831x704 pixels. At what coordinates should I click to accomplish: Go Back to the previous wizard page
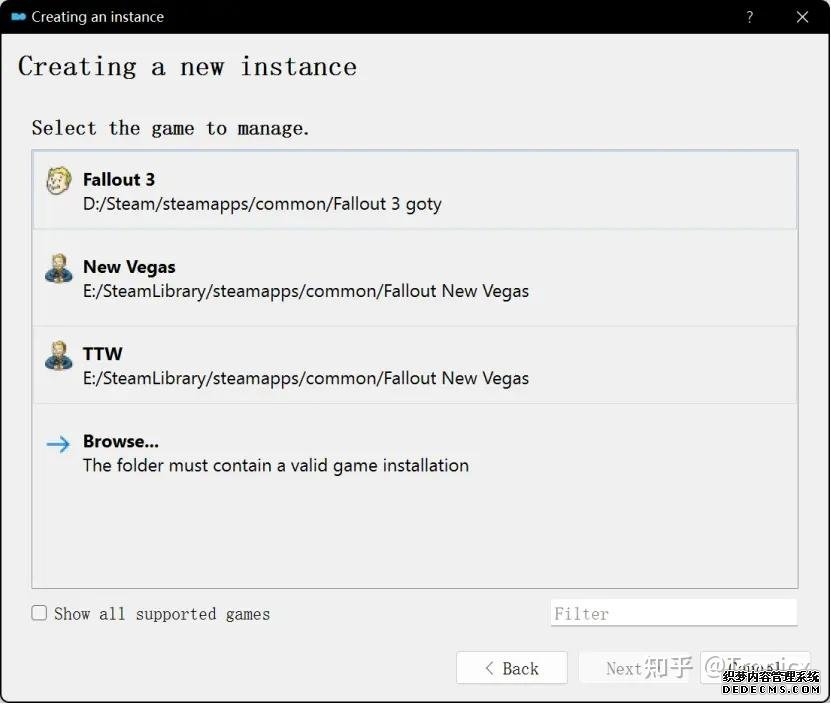pyautogui.click(x=511, y=668)
